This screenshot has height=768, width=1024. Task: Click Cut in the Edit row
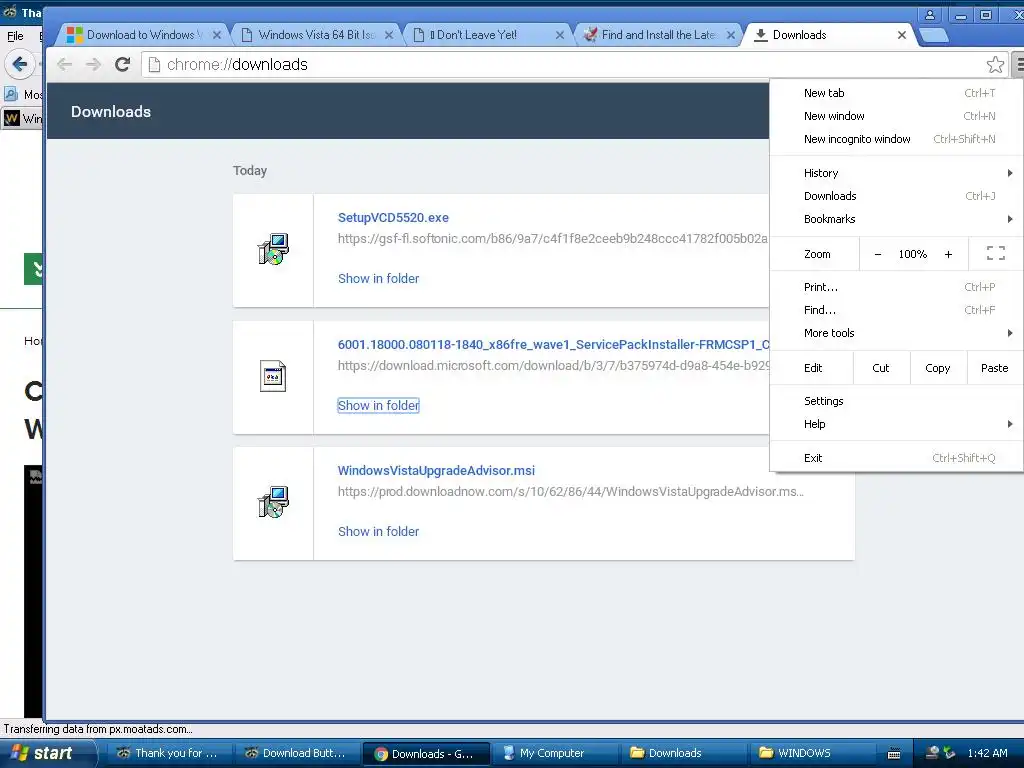coord(881,368)
